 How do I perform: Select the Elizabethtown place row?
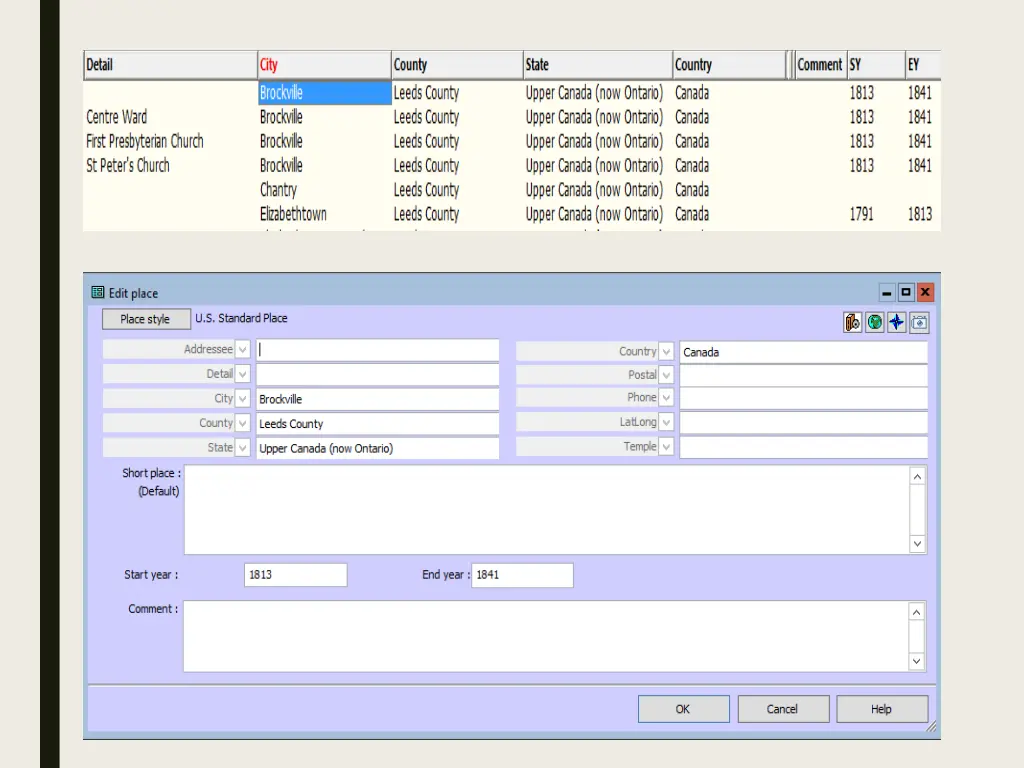click(x=512, y=214)
